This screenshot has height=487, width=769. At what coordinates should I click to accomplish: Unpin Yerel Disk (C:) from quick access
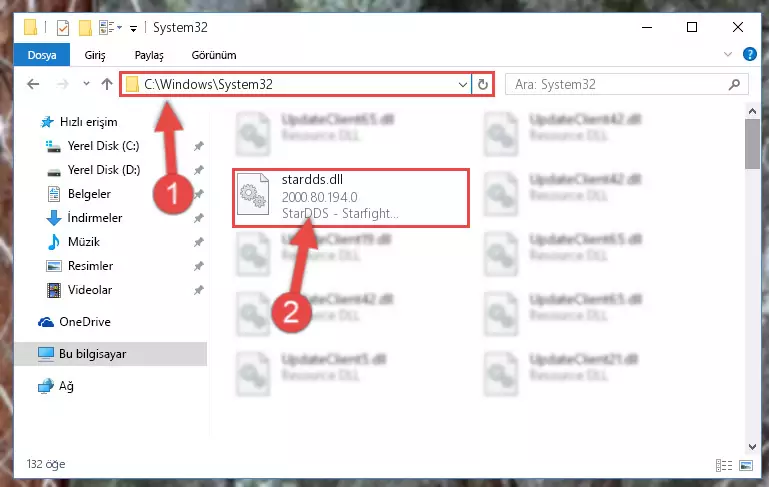(199, 146)
